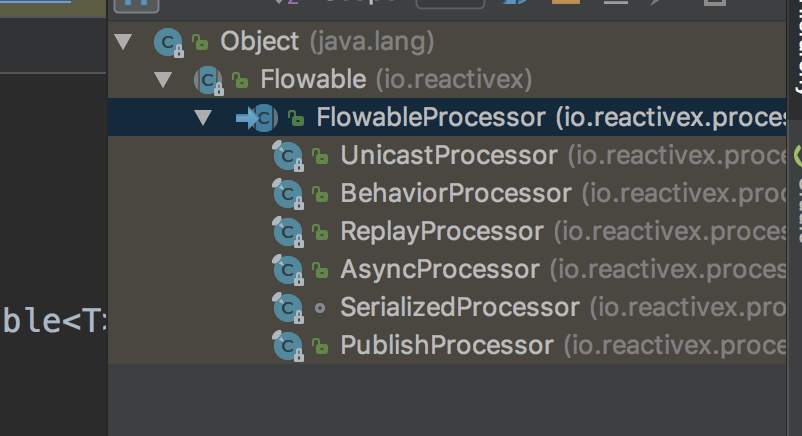Image resolution: width=802 pixels, height=436 pixels.
Task: Select ReplayProcessor in the hierarchy
Action: coord(442,231)
